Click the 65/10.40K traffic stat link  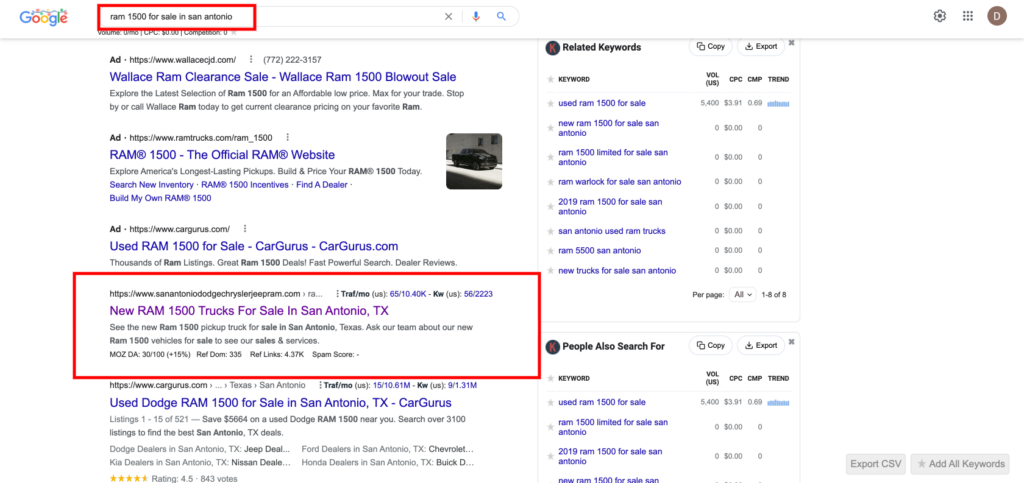(408, 294)
